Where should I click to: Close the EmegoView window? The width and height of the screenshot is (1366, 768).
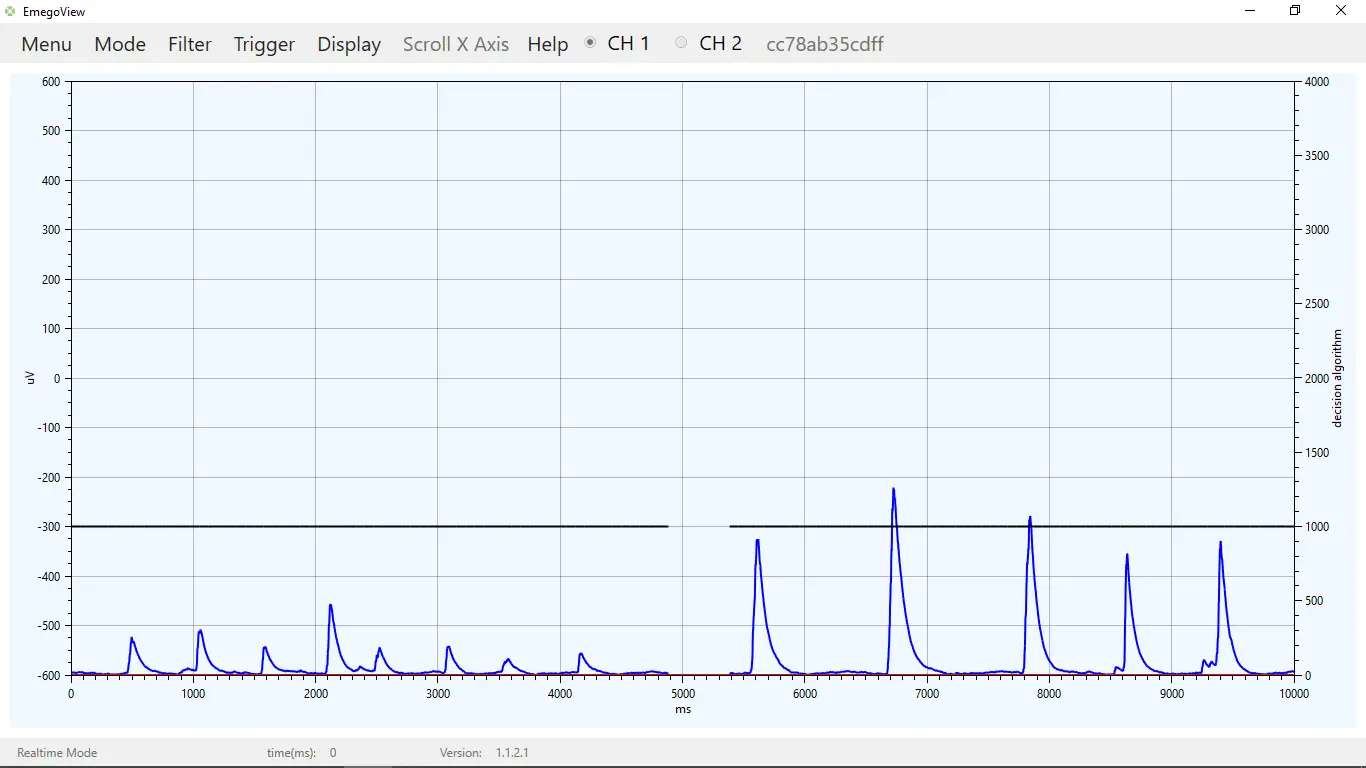[1341, 11]
